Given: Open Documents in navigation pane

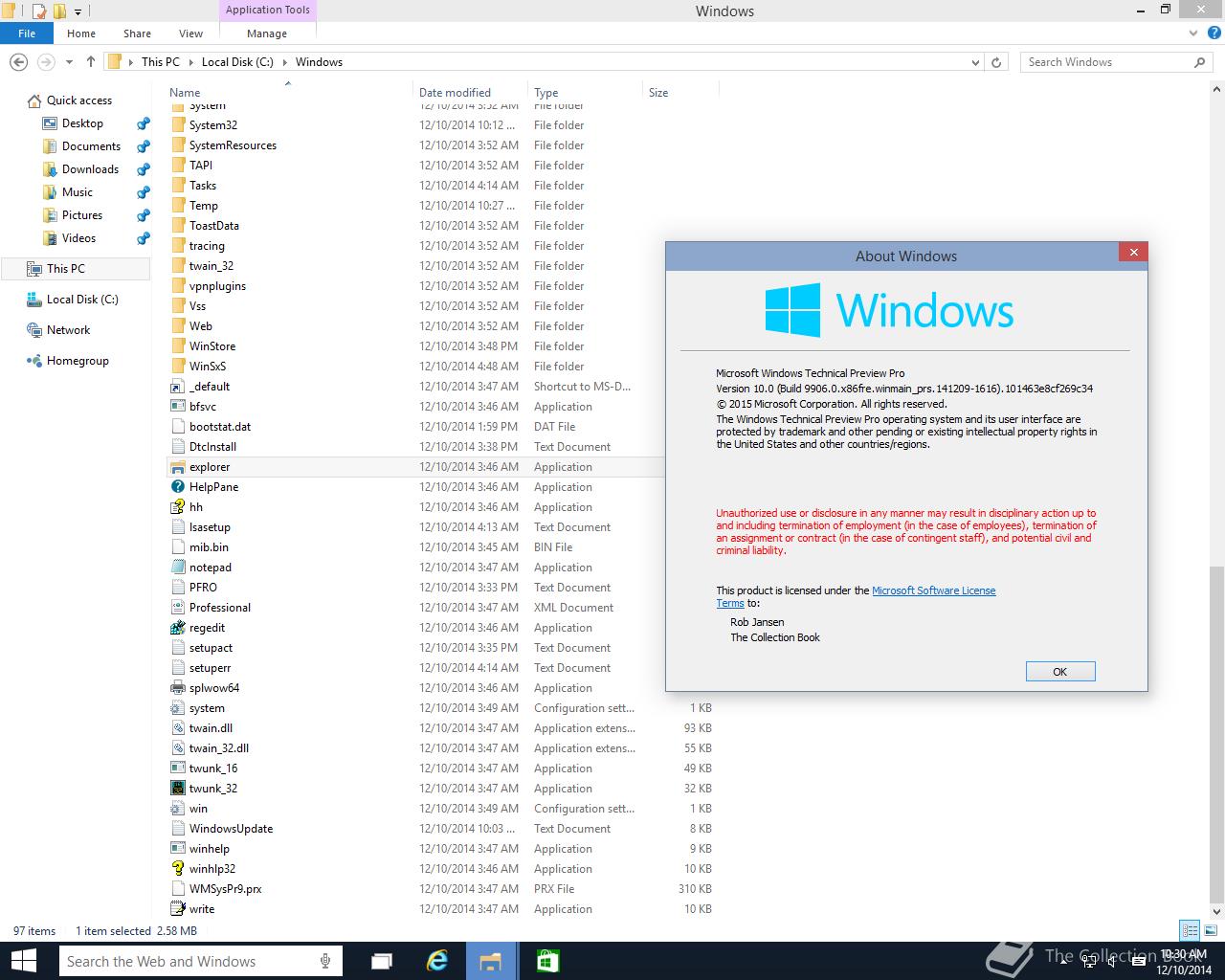Looking at the screenshot, I should click(x=91, y=146).
